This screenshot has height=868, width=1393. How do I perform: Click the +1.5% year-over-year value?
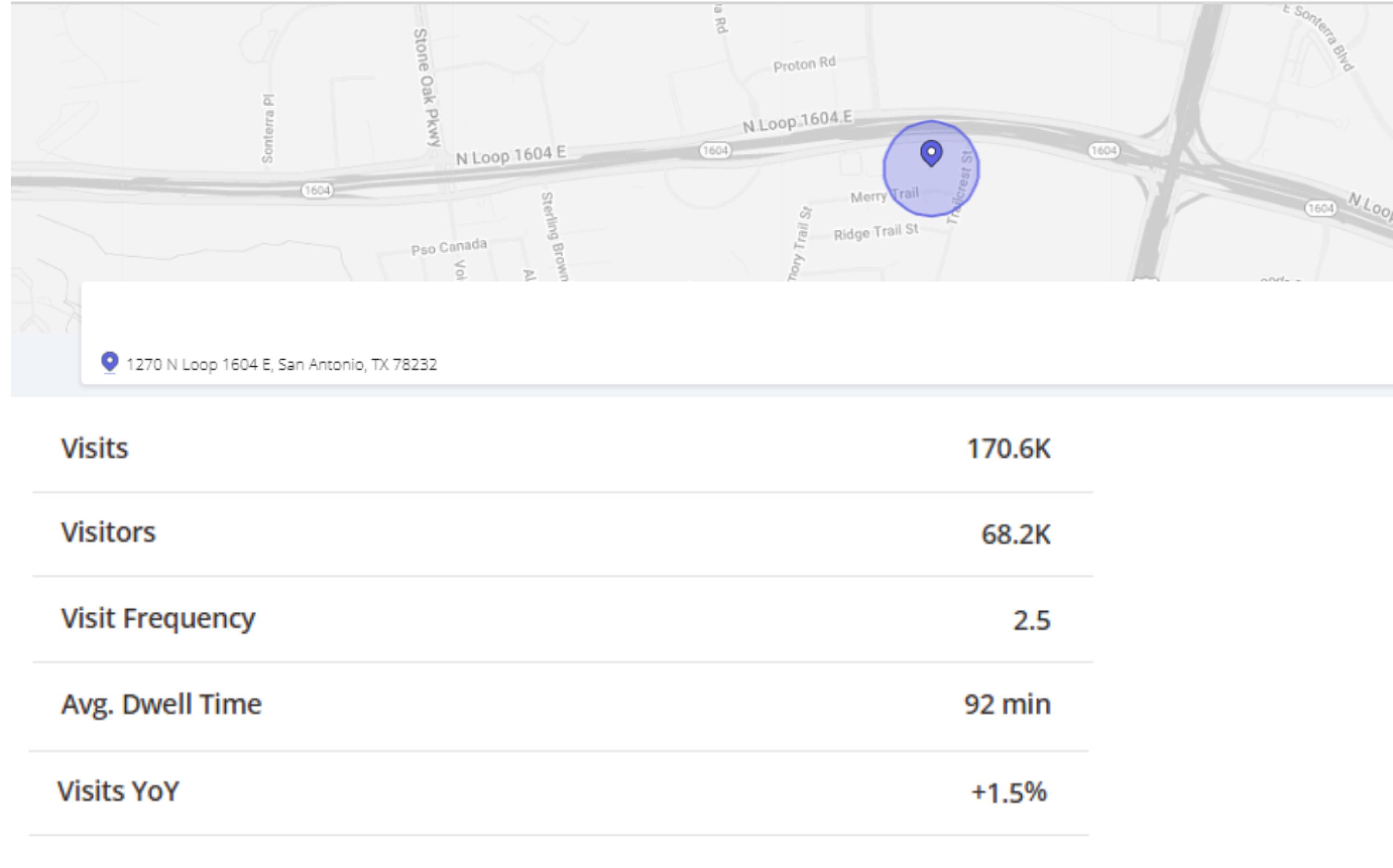[1008, 792]
